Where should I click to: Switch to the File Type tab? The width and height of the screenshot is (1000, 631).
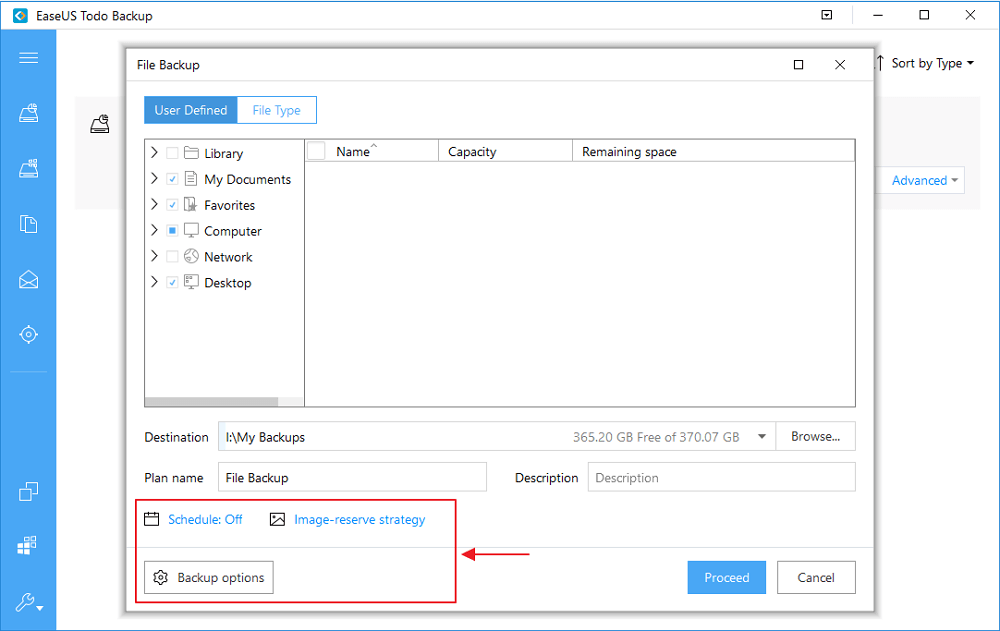[x=276, y=110]
